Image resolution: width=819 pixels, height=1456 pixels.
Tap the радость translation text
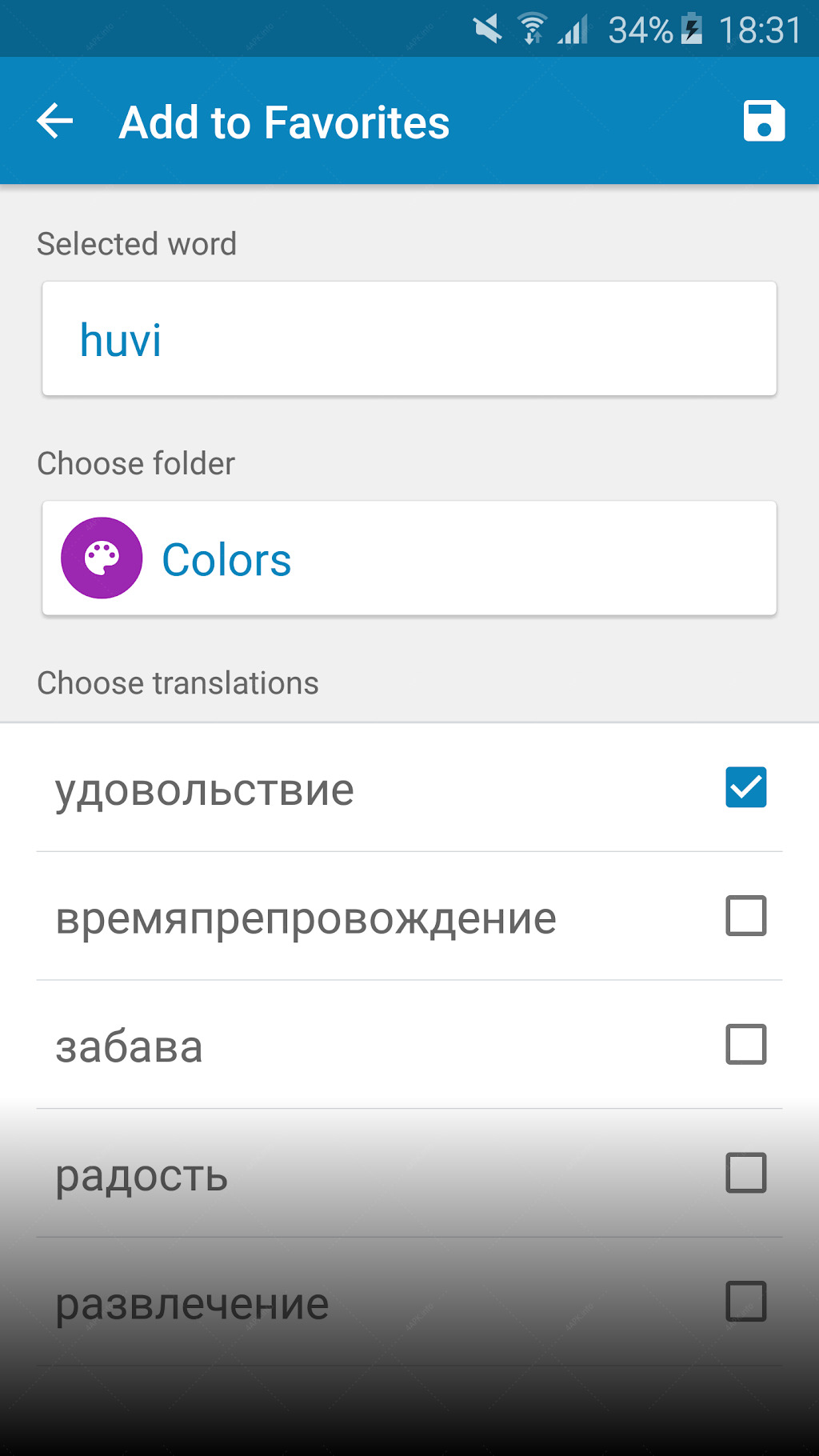tap(142, 1177)
